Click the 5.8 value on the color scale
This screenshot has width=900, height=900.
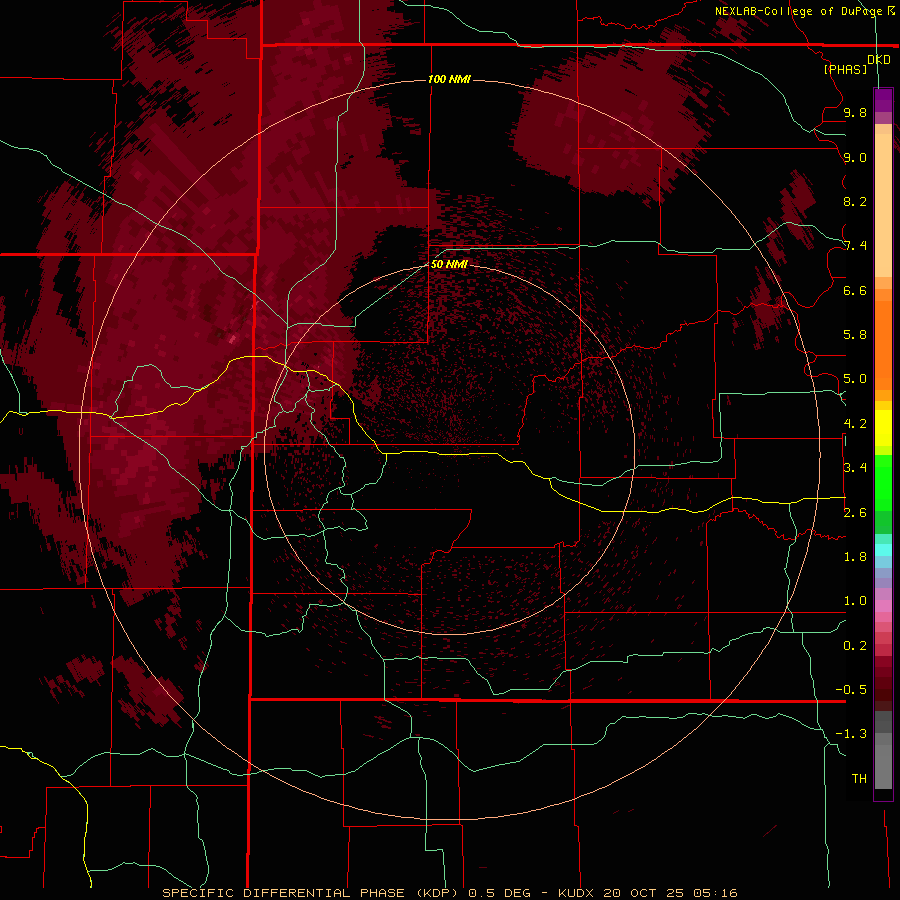[855, 335]
